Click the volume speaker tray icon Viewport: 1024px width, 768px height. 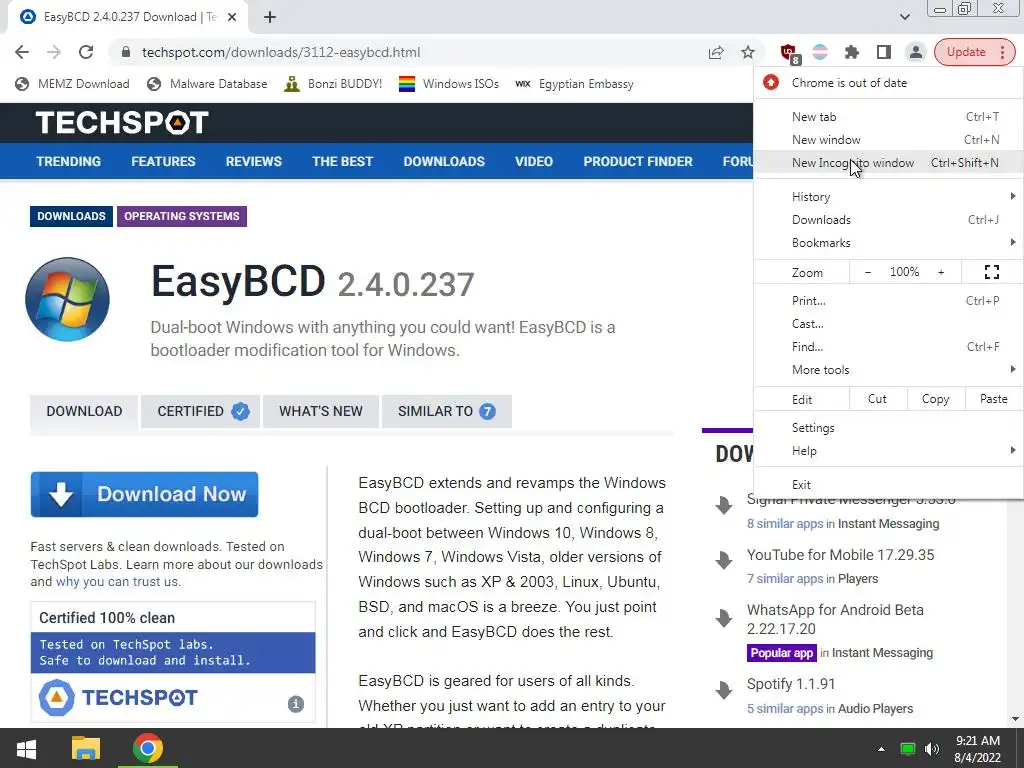932,748
